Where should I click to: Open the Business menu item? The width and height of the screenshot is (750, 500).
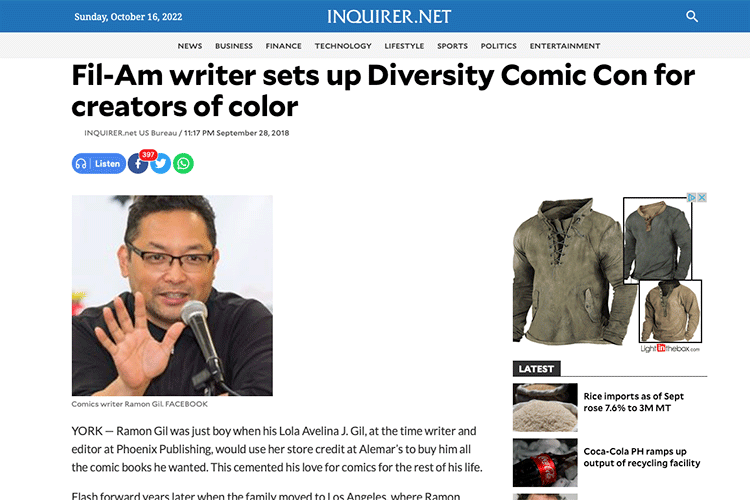coord(234,46)
